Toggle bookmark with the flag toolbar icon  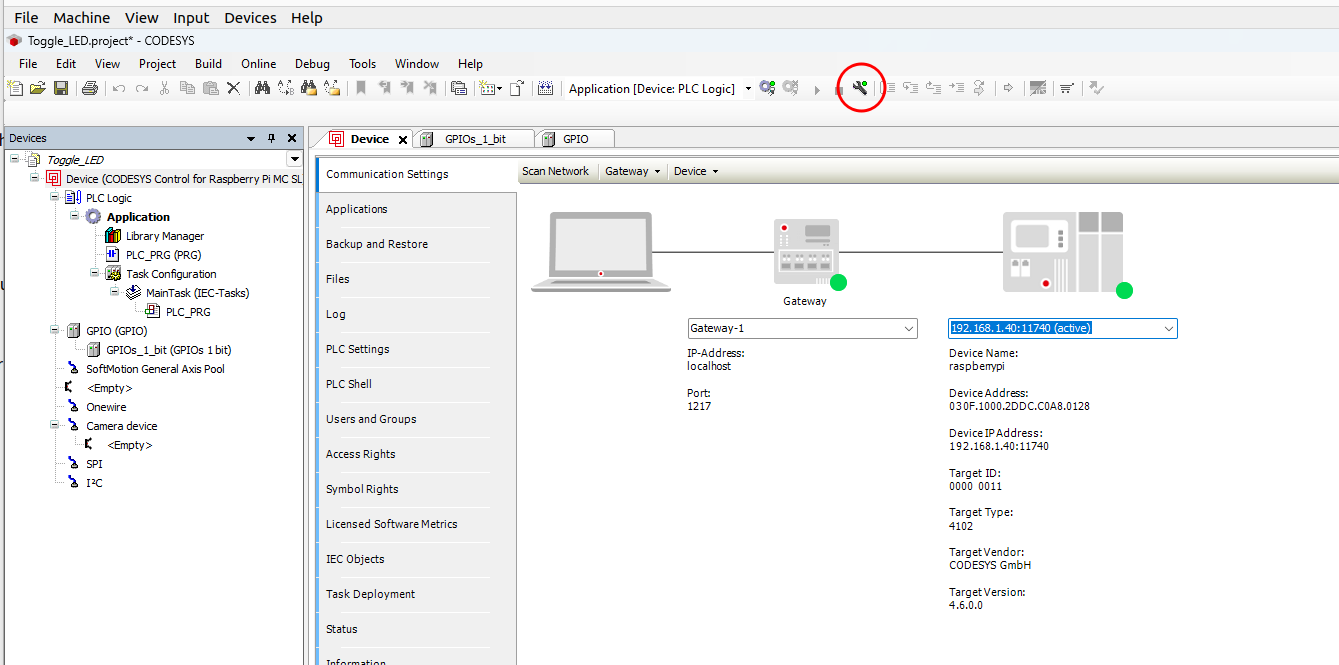coord(361,88)
